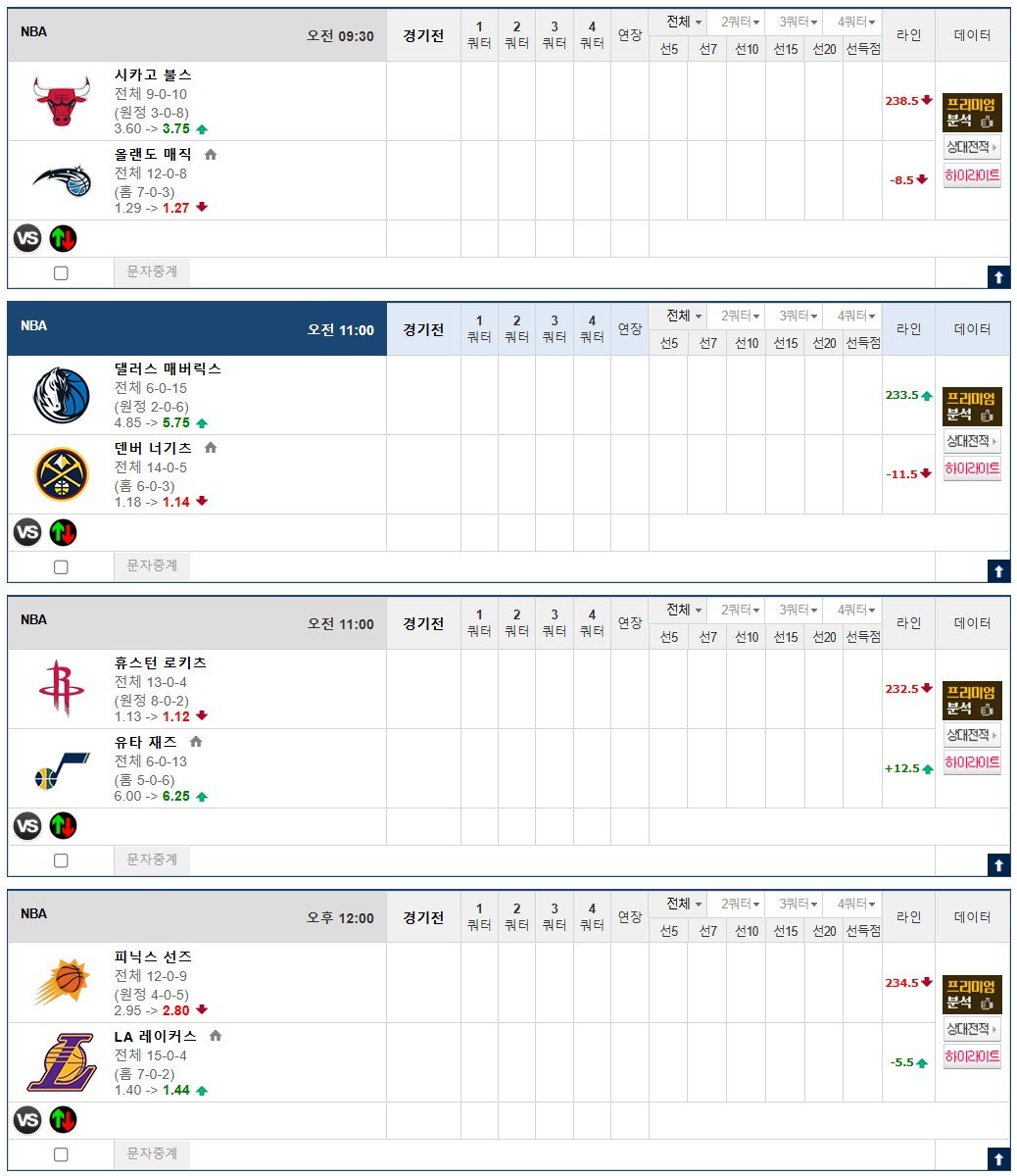This screenshot has height=1176, width=1017.
Task: Click the Houston Rockets team logo
Action: (x=62, y=689)
